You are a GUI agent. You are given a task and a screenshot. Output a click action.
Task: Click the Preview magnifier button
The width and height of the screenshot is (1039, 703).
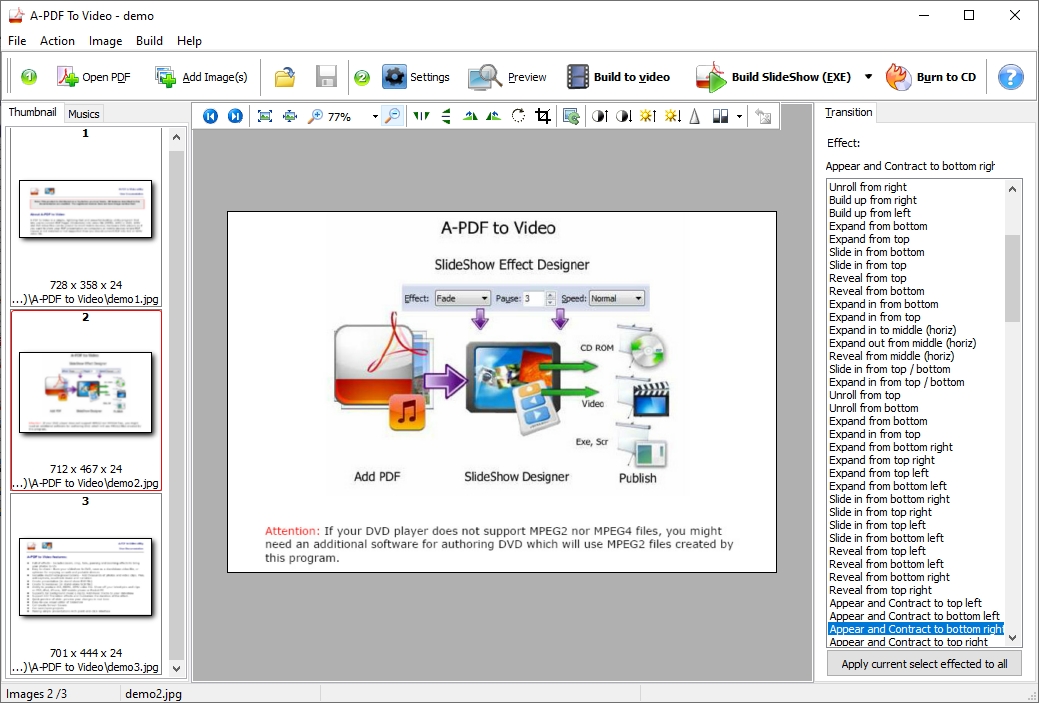[507, 77]
